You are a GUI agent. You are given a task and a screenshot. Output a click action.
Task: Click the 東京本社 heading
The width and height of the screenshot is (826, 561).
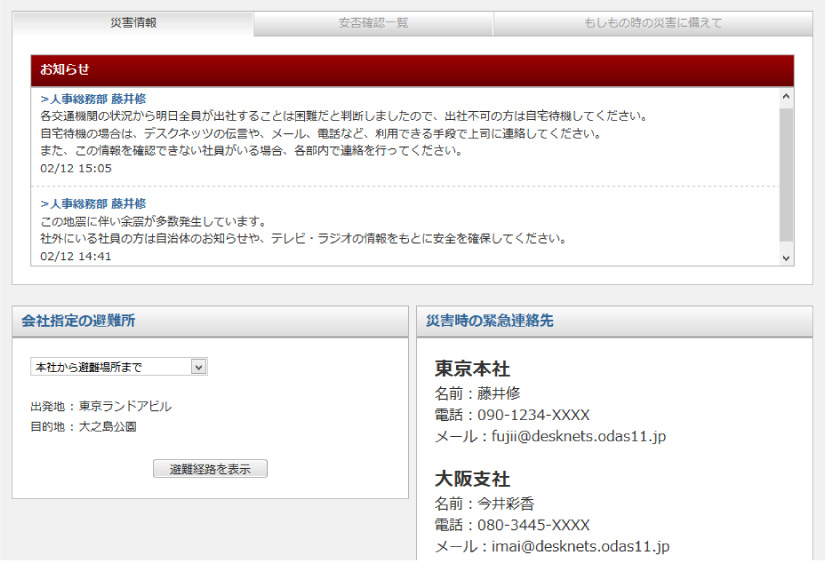click(472, 369)
